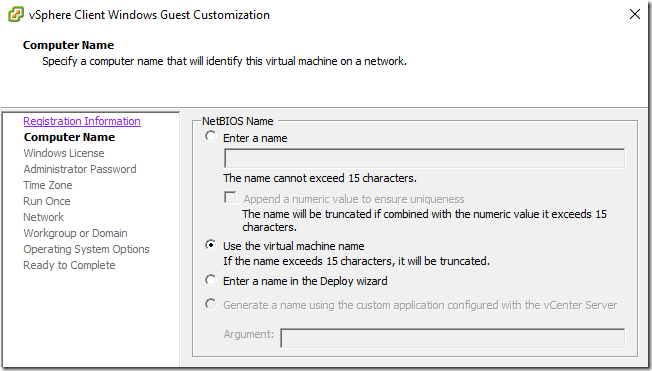Close the Guest Customization window
This screenshot has height=371, width=652.
635,14
